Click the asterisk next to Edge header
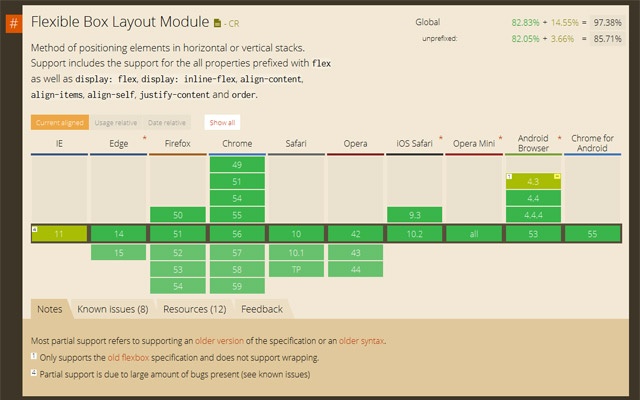The width and height of the screenshot is (640, 400). tap(144, 139)
